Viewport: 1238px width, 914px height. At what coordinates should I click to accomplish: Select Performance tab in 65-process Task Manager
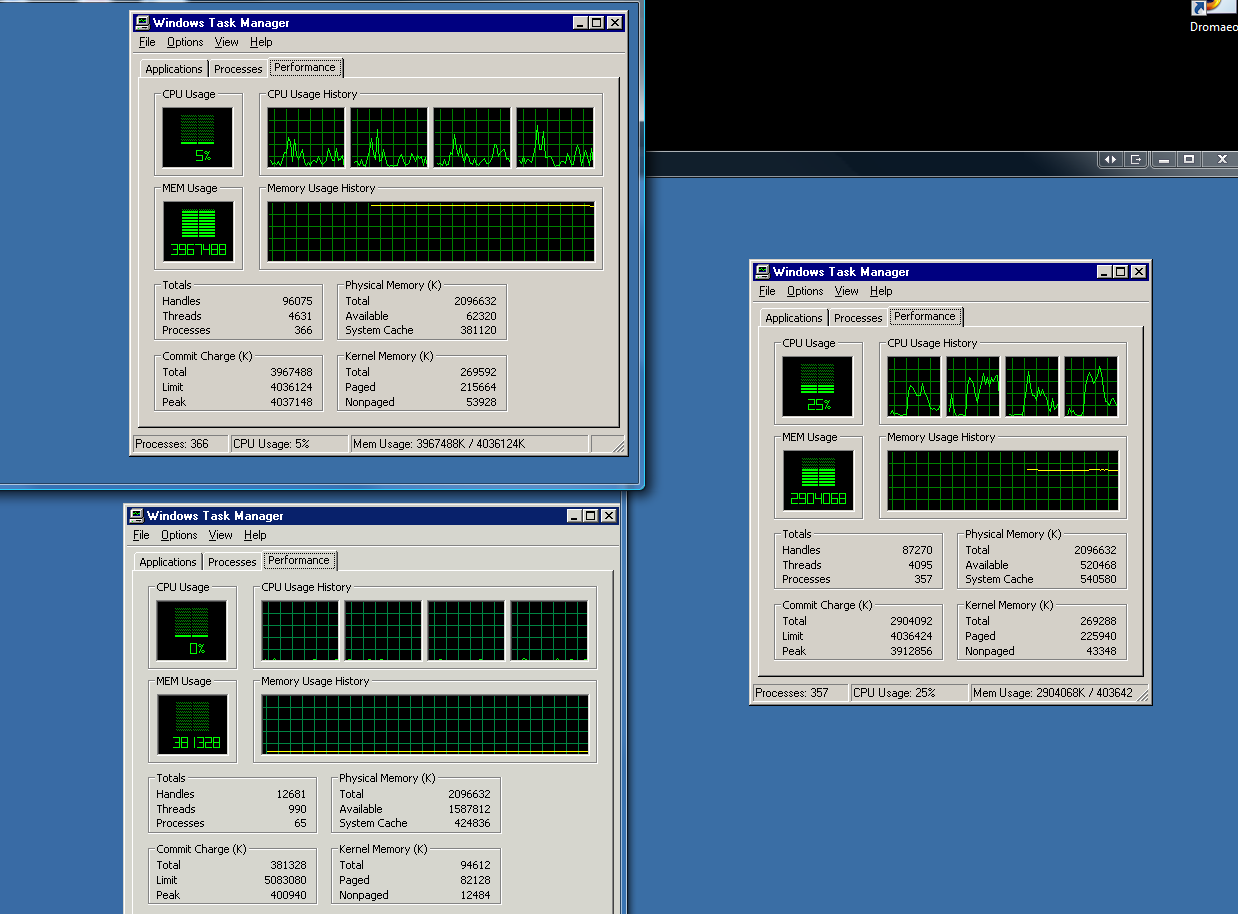(x=299, y=560)
